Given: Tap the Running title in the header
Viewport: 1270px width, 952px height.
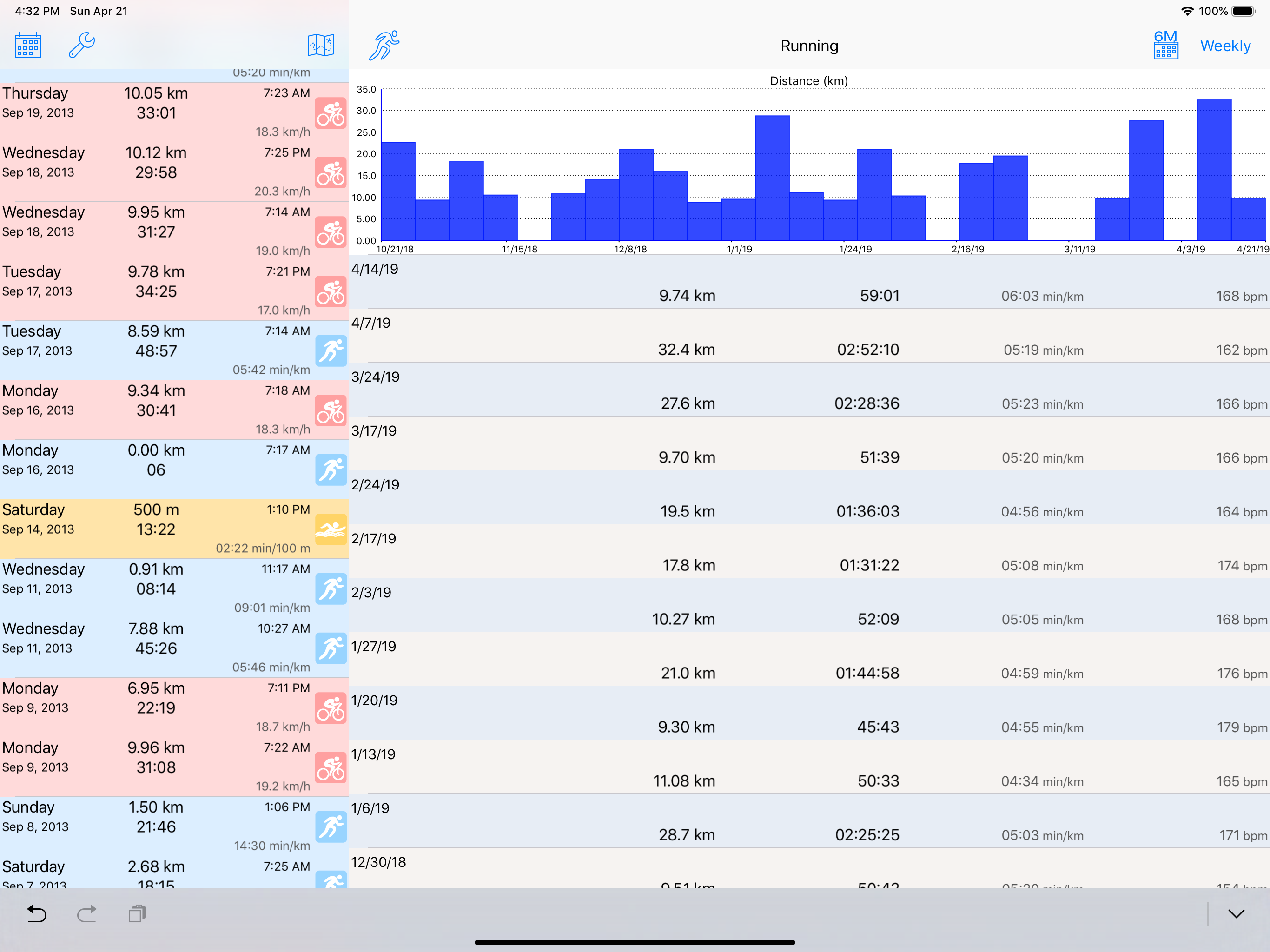Looking at the screenshot, I should click(x=809, y=46).
